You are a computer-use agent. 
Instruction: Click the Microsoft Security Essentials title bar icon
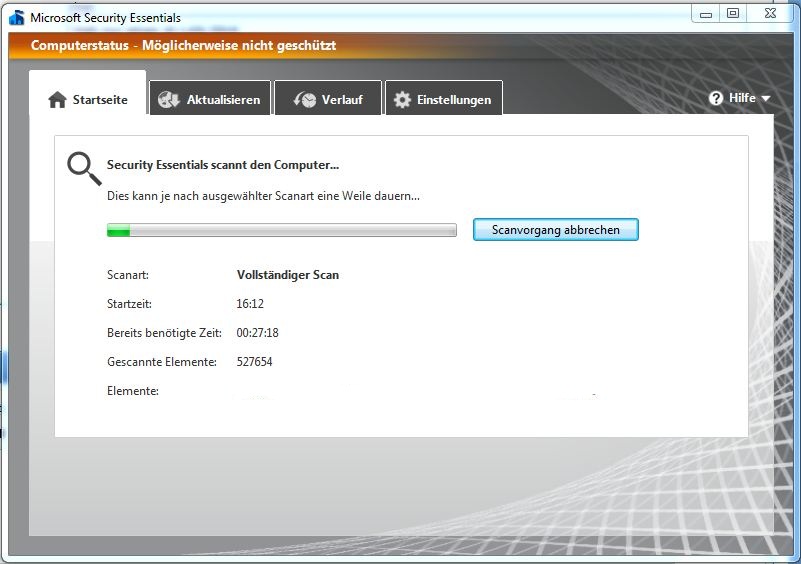[17, 17]
